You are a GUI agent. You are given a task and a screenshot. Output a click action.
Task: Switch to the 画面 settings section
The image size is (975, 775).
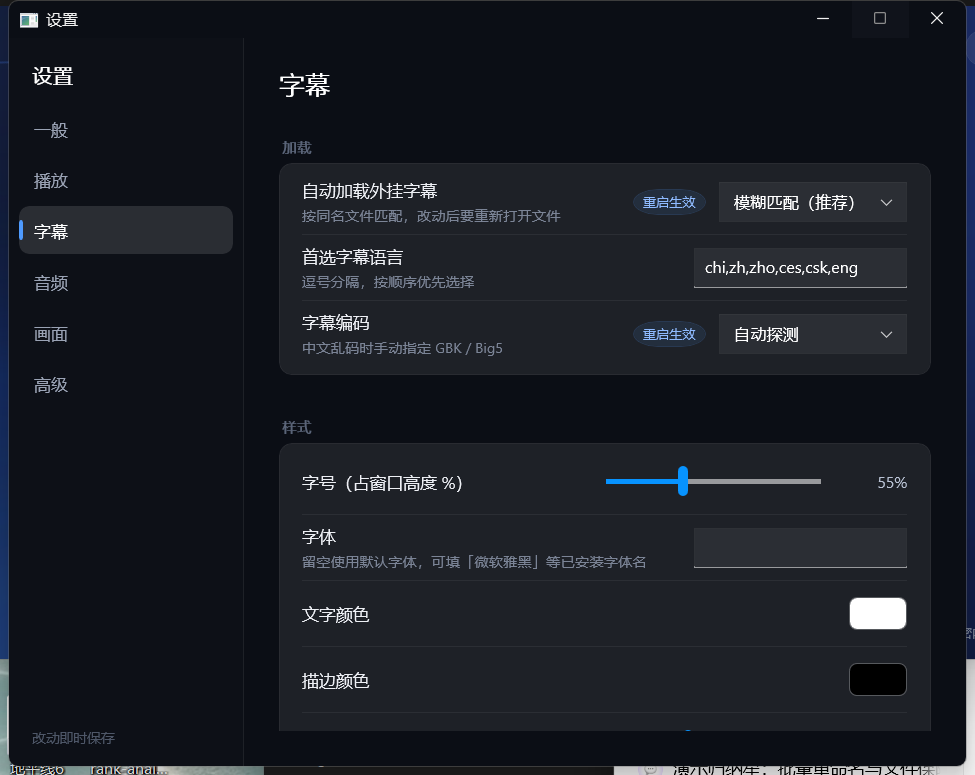(x=126, y=334)
